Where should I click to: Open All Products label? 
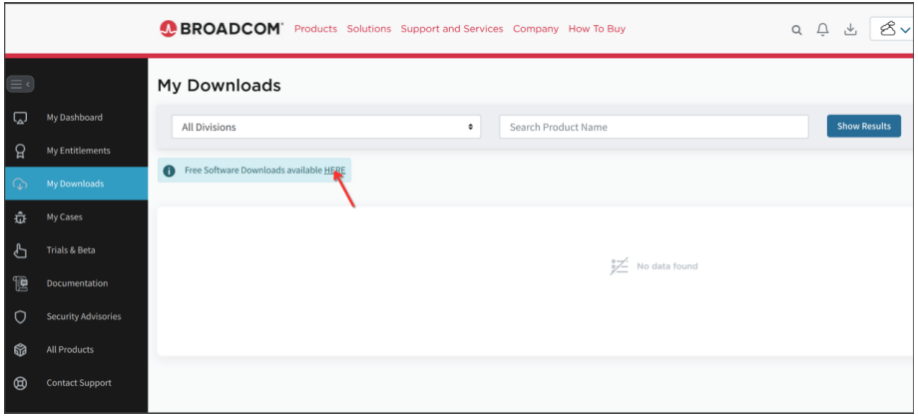coord(70,350)
